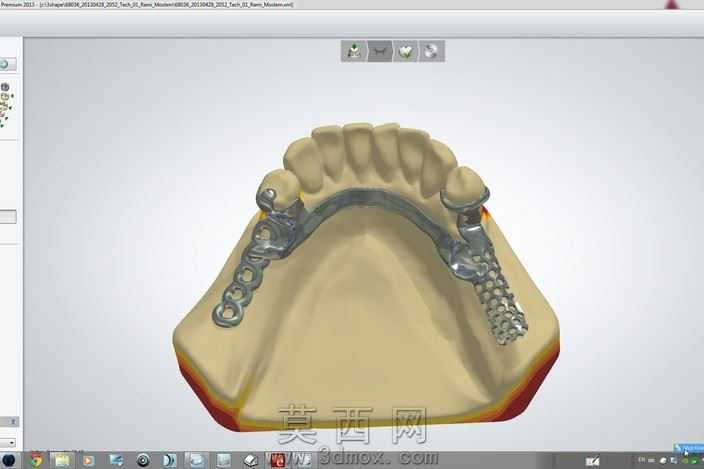Open the dropdown at bottom of left panel
This screenshot has height=469, width=704.
(x=8, y=443)
